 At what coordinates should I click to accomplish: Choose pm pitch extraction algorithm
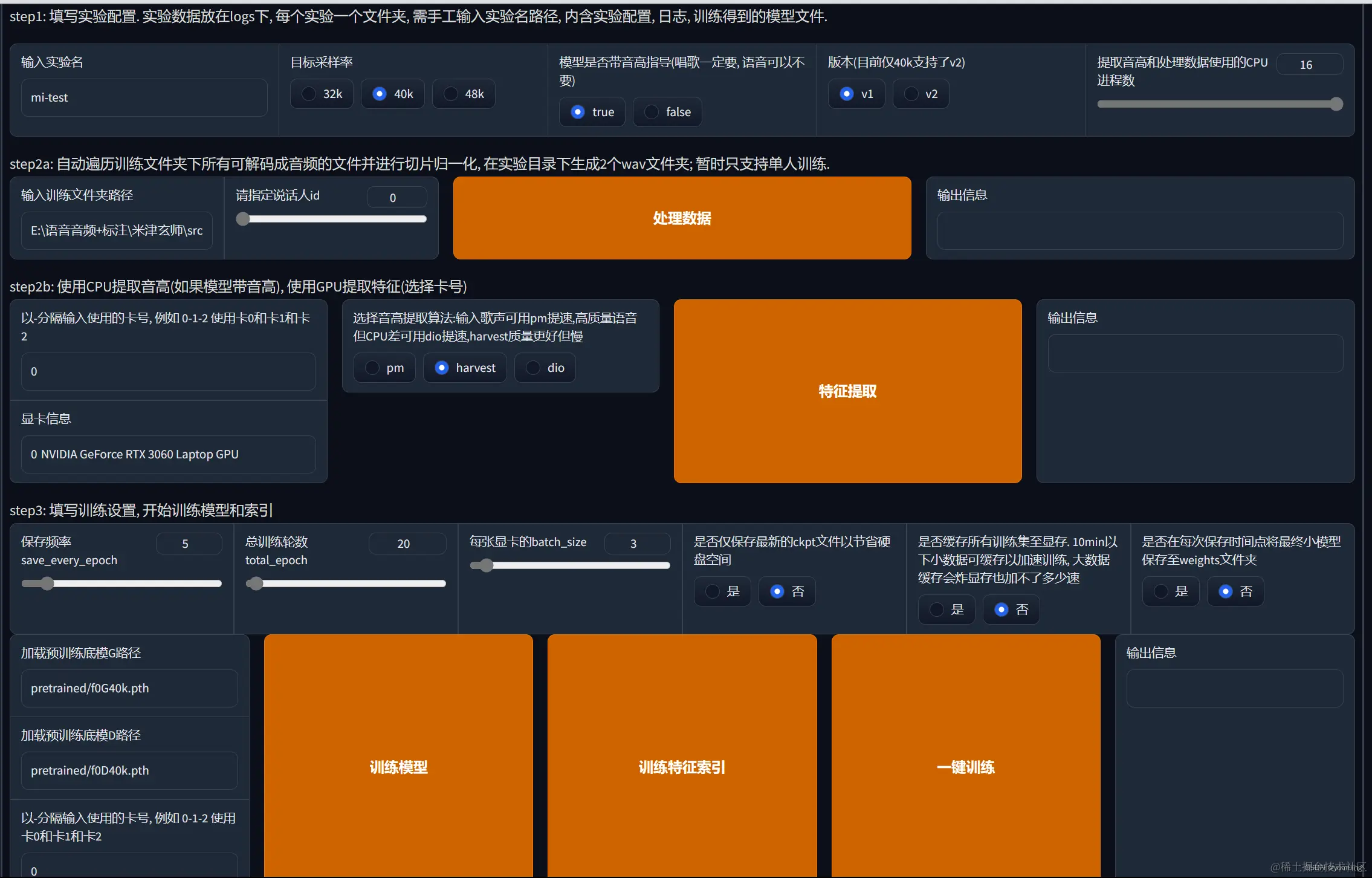pos(372,368)
